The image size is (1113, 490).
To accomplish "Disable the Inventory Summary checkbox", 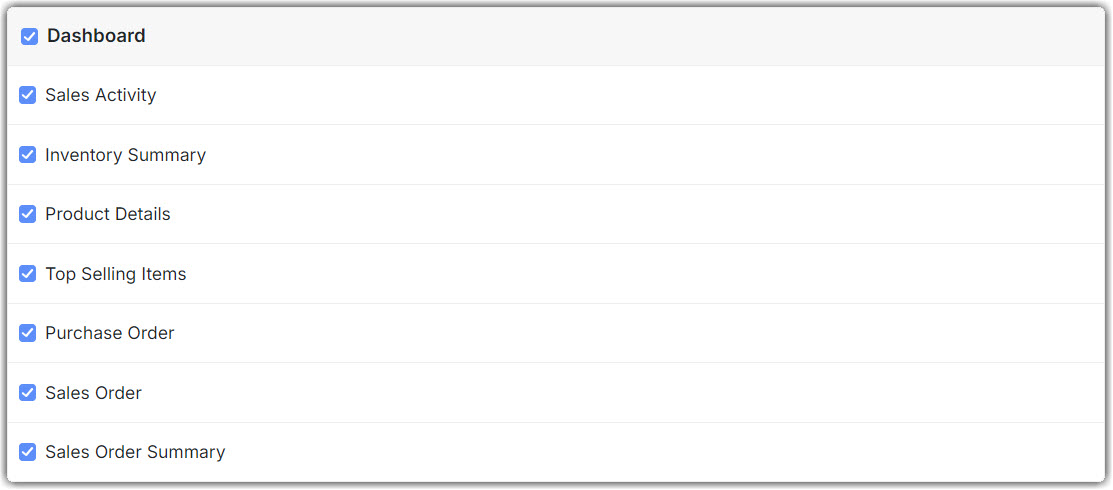I will [x=28, y=155].
